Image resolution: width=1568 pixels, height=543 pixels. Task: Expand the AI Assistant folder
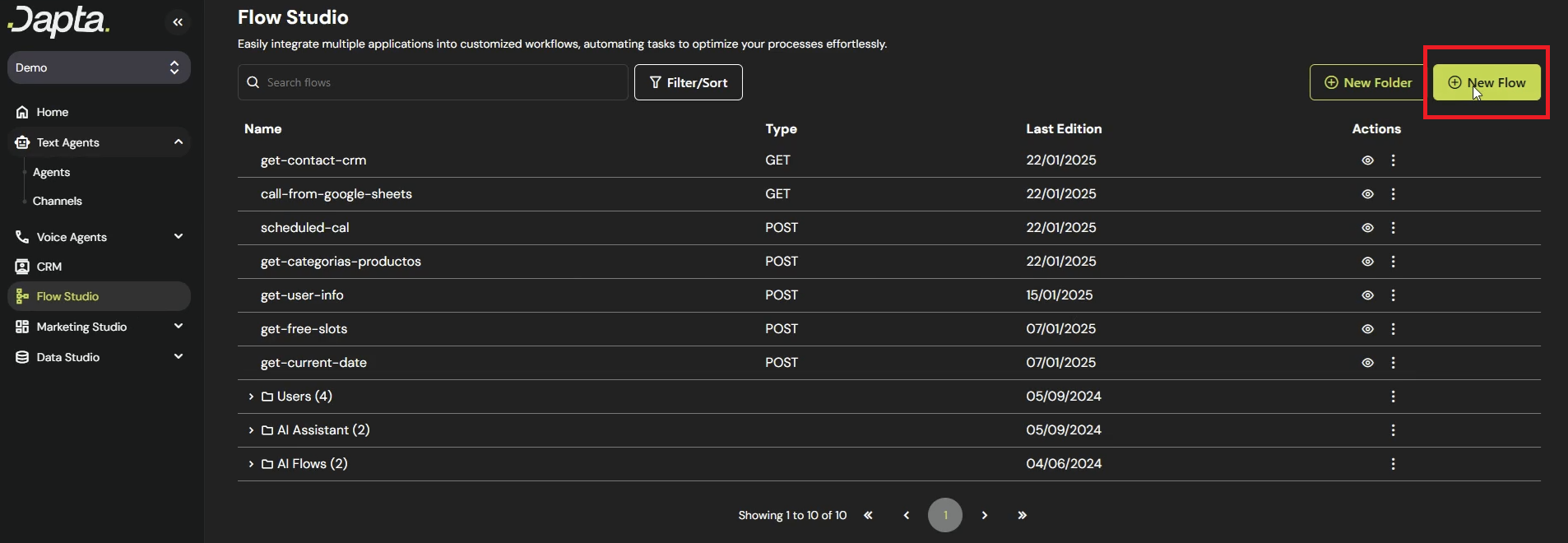click(x=251, y=430)
